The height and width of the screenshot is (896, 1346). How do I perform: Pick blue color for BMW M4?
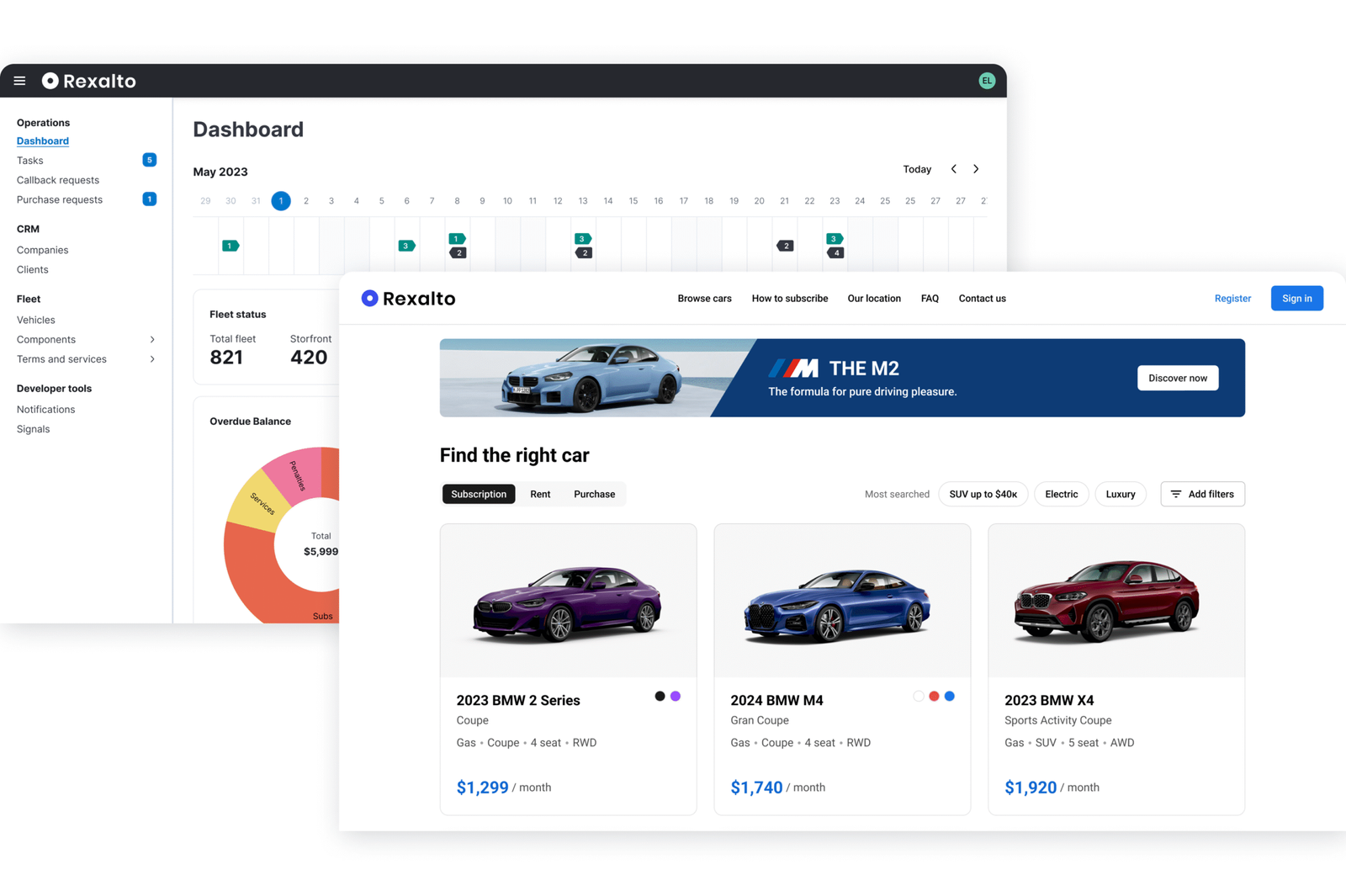(x=950, y=696)
